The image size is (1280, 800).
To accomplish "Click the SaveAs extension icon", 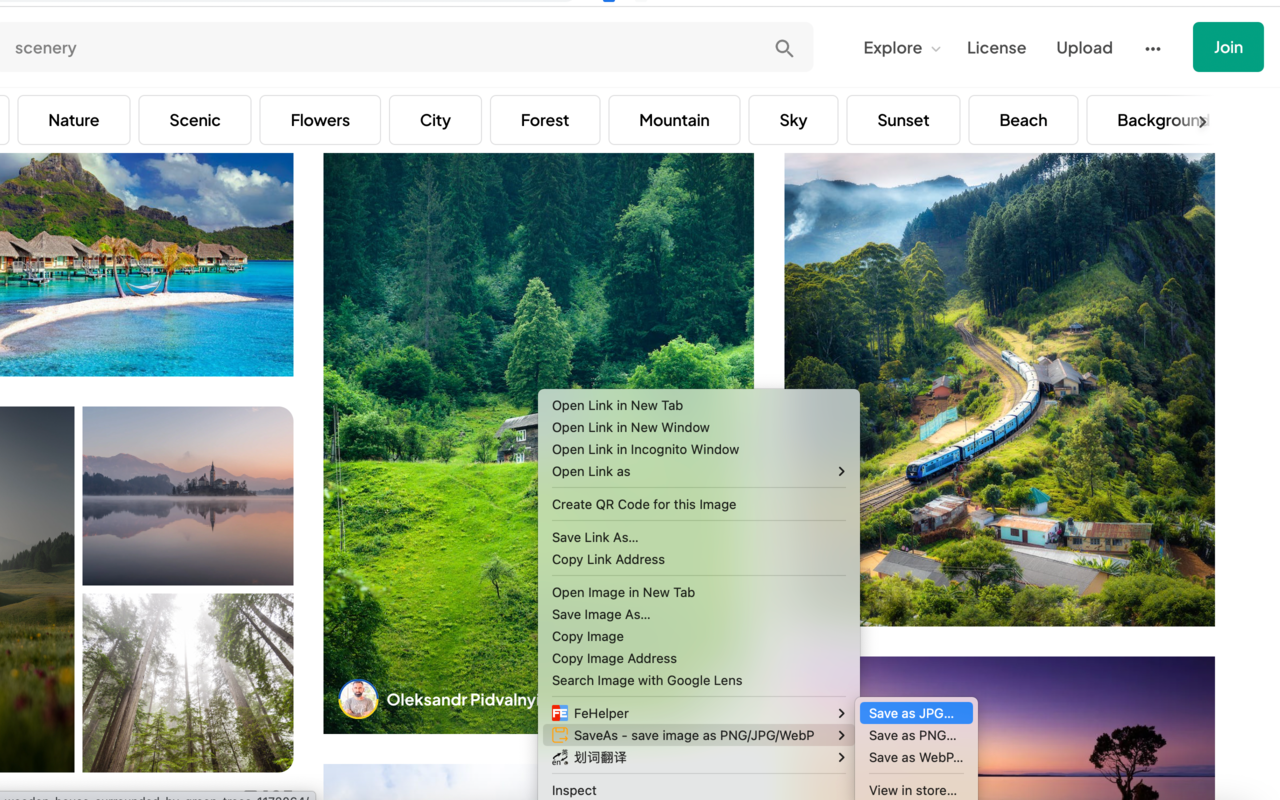I will 560,735.
